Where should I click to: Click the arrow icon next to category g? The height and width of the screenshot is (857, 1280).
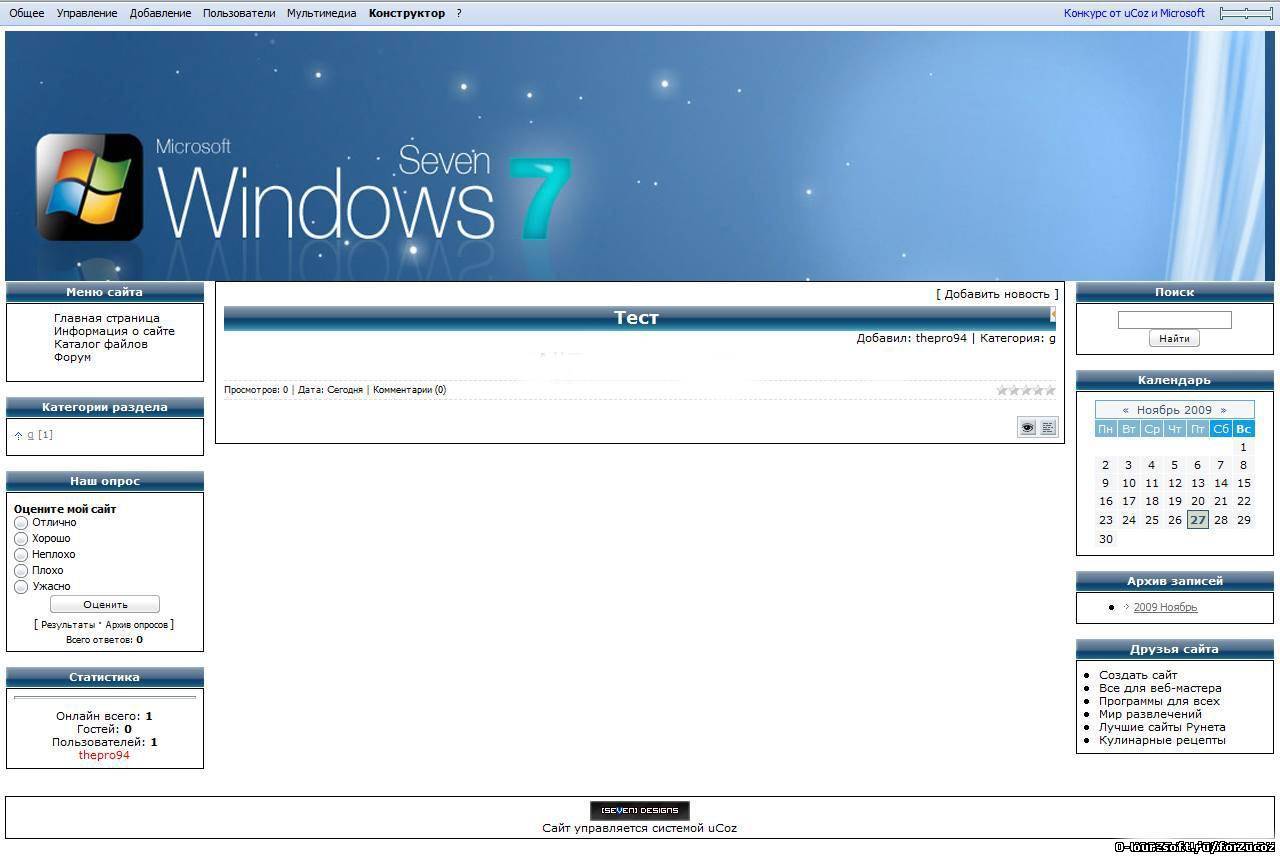18,435
